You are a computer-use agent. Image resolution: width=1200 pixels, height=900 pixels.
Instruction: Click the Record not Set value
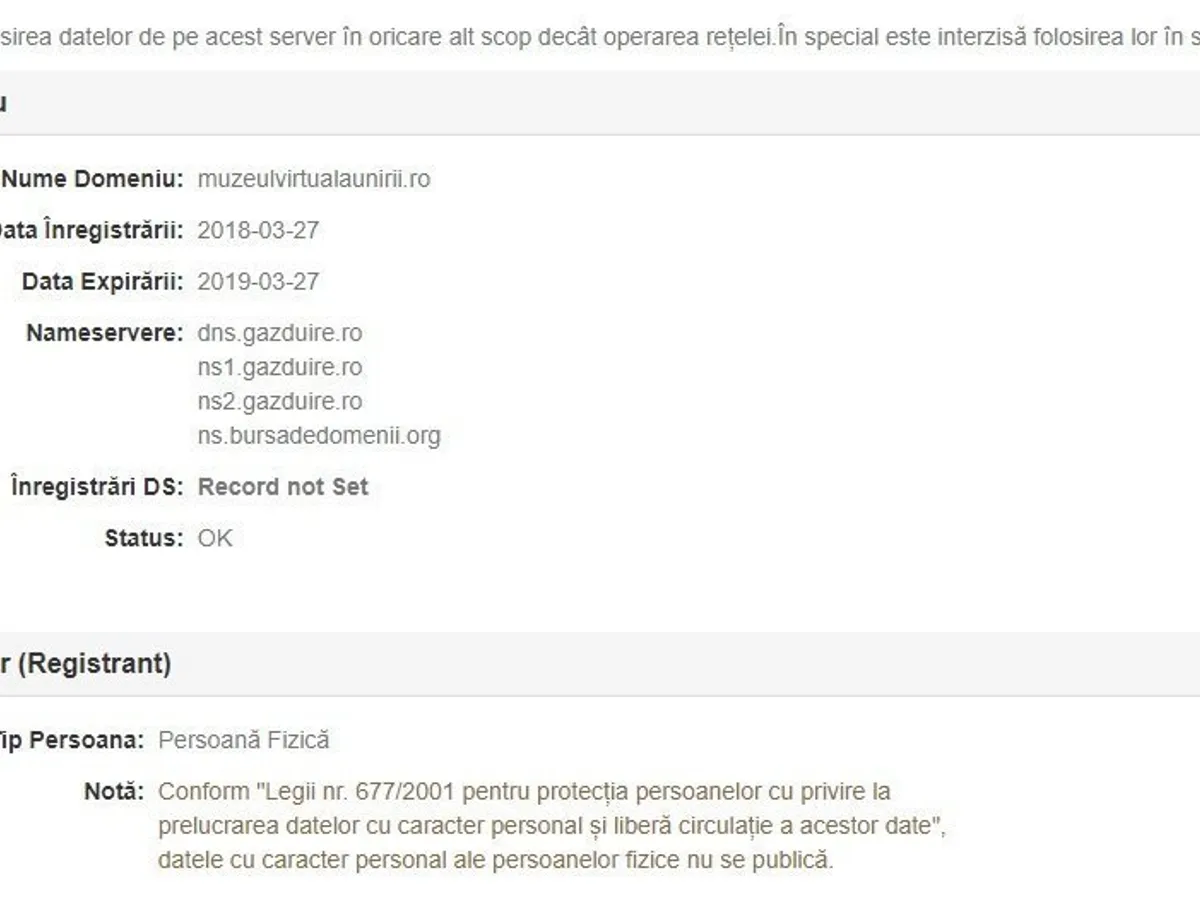283,487
